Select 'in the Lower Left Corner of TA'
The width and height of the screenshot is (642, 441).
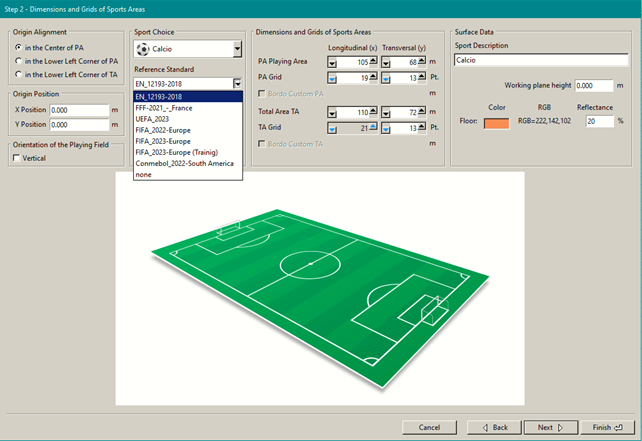tap(17, 74)
